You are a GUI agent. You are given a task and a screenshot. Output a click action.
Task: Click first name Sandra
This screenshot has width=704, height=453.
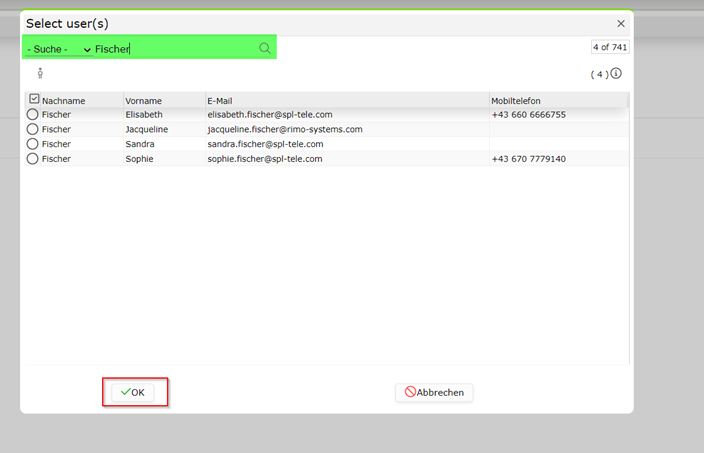[x=140, y=144]
